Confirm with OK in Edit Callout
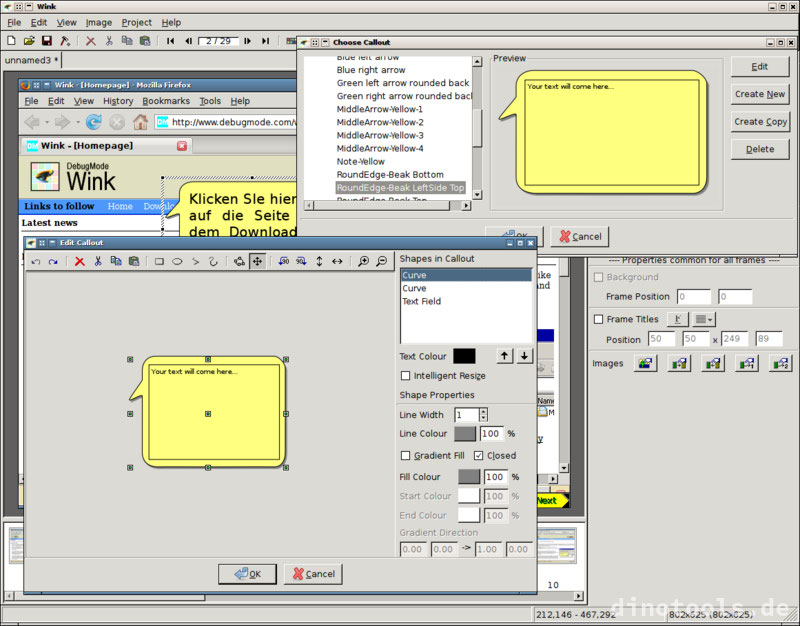The image size is (800, 626). (x=247, y=574)
